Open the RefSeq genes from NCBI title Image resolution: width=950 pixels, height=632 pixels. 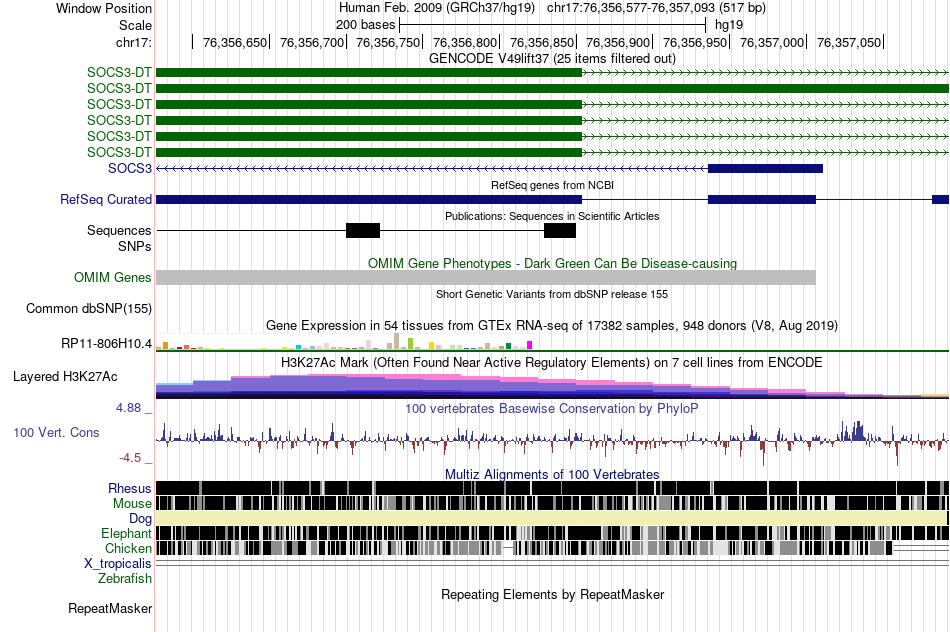(553, 185)
